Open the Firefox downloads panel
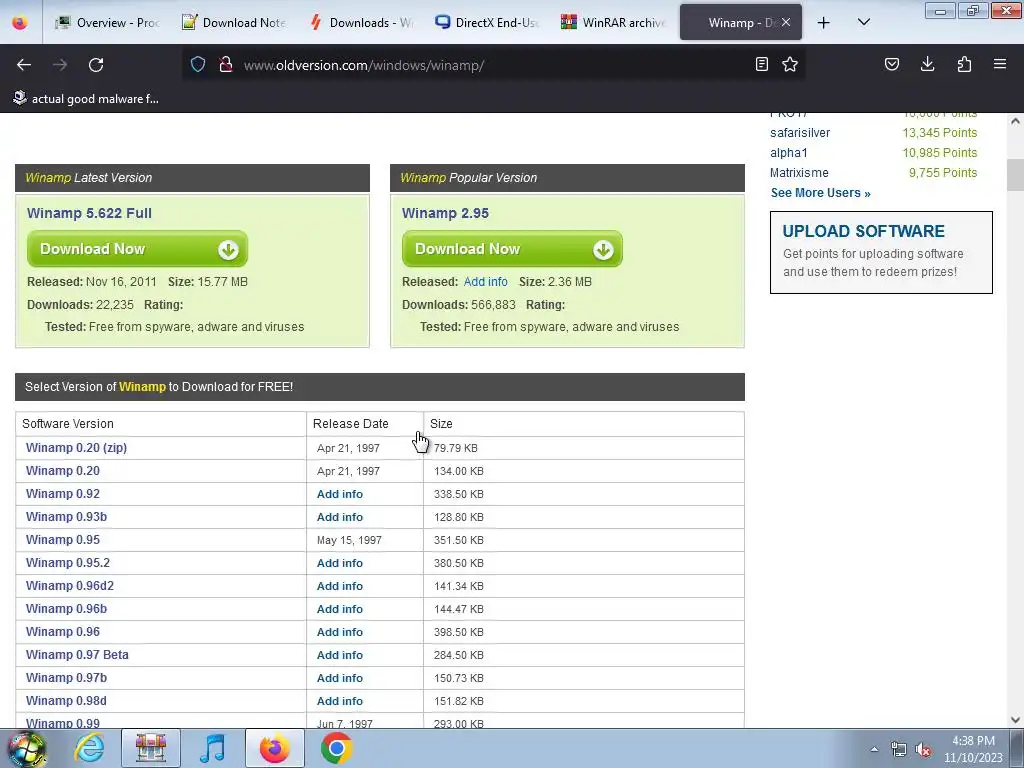This screenshot has height=768, width=1024. (x=927, y=64)
